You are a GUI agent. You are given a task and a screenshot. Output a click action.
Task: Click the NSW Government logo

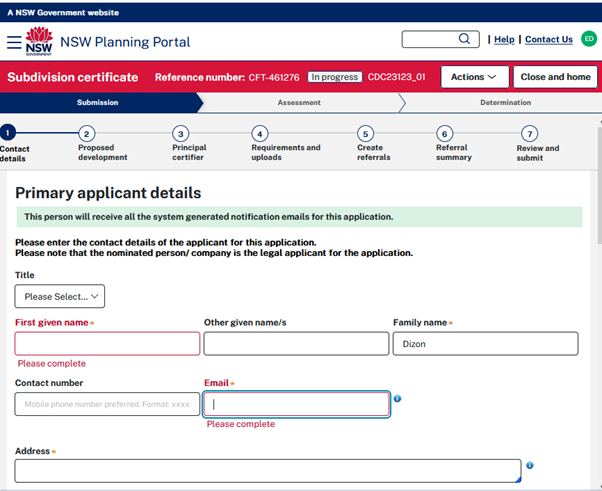(x=39, y=42)
